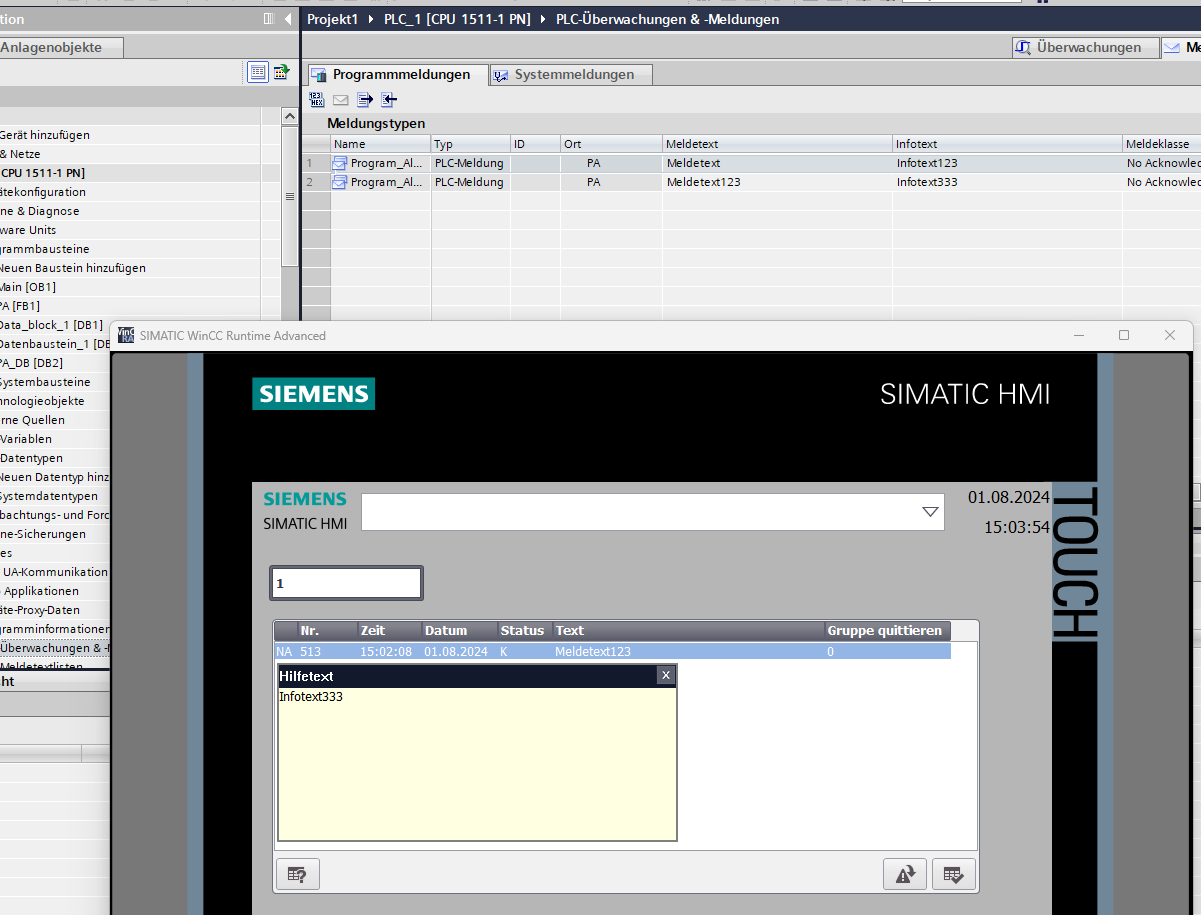
Task: Click the input field containing 1
Action: (346, 583)
